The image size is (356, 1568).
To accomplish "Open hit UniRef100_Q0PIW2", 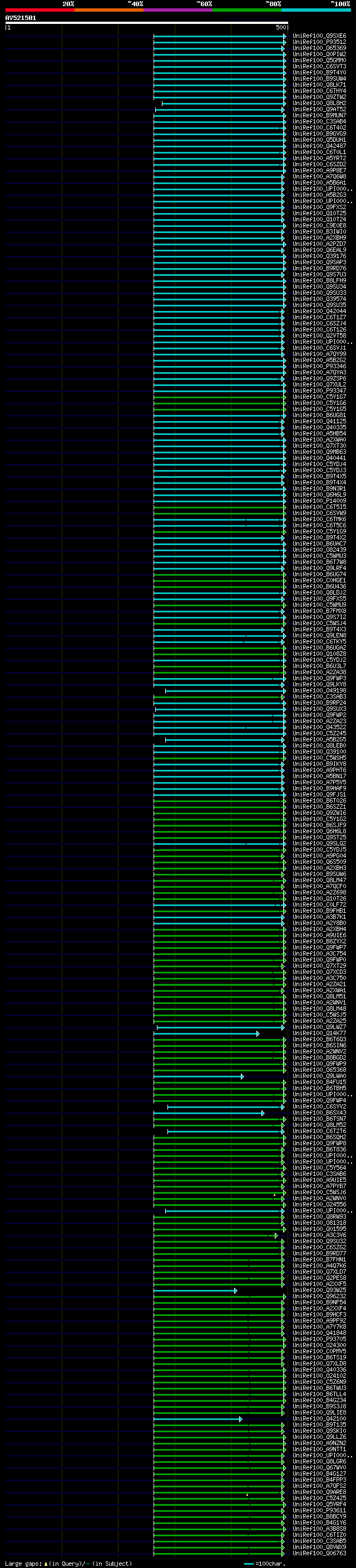I will [319, 54].
